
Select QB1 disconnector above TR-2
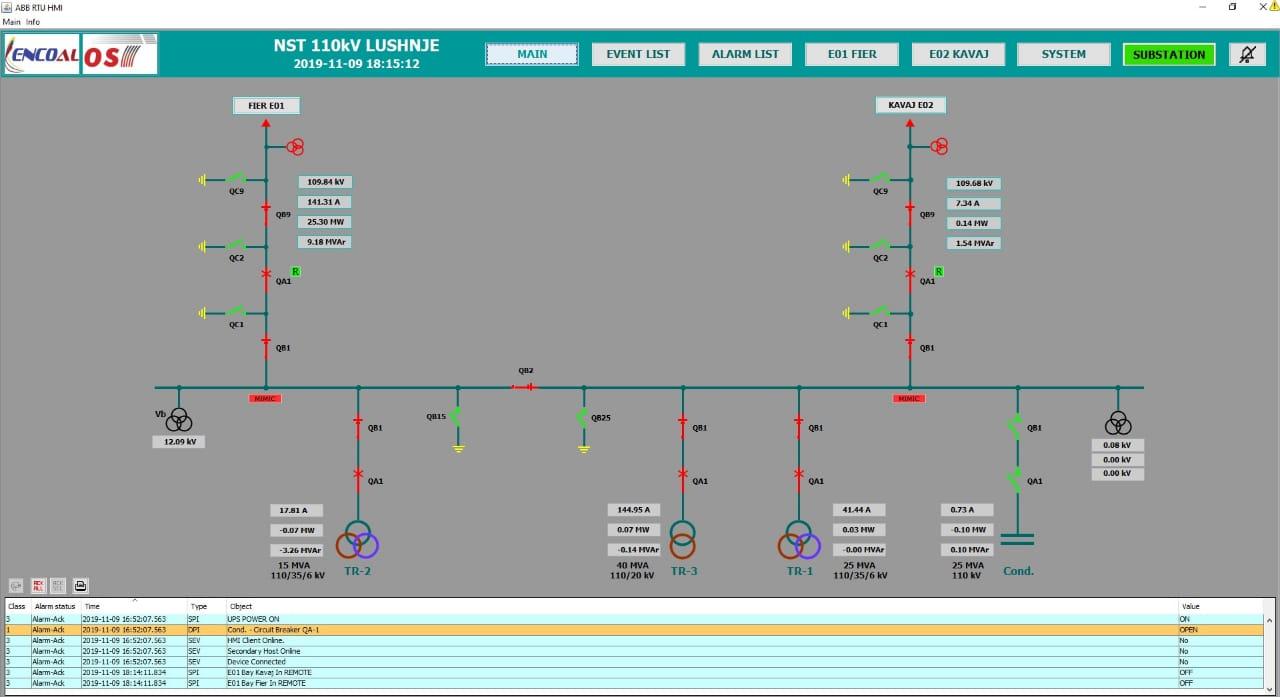[x=358, y=427]
